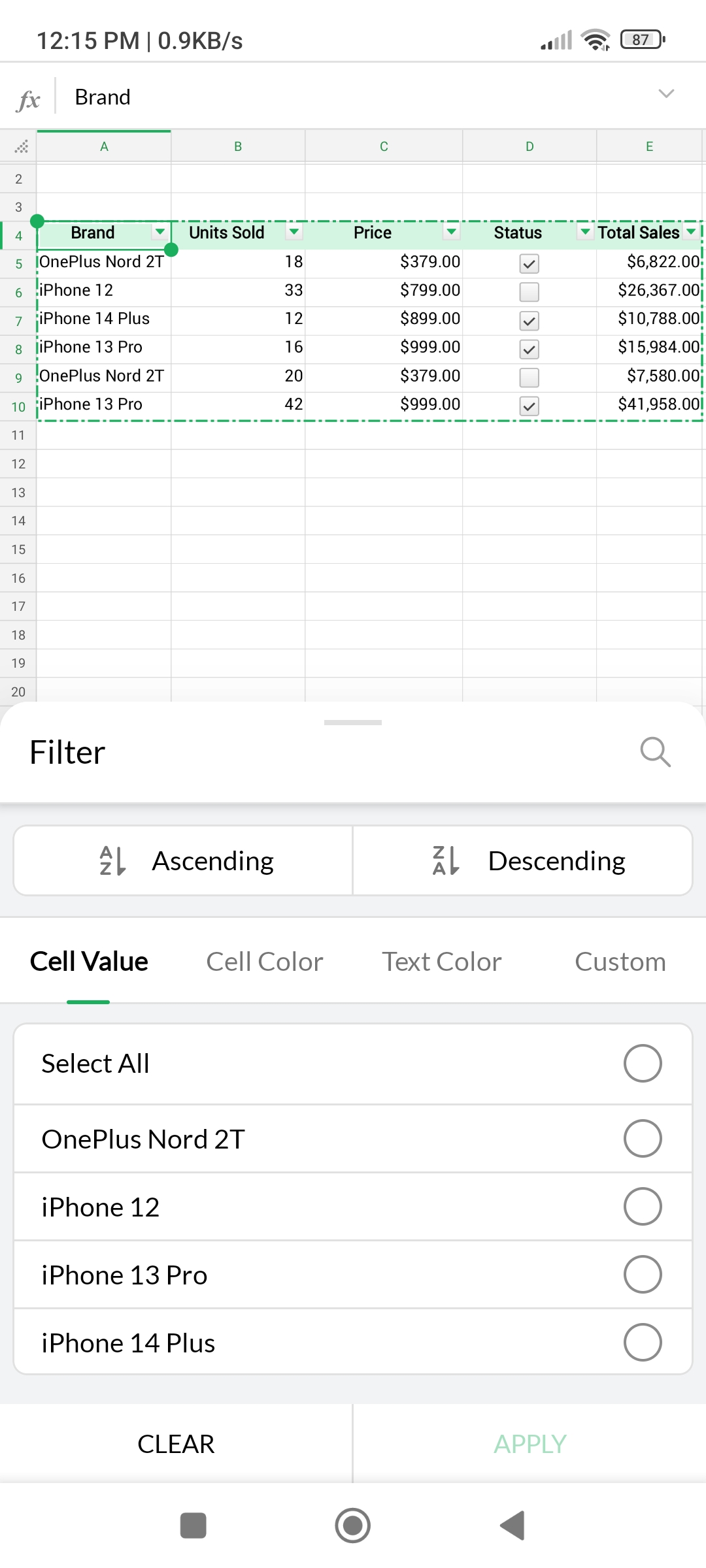Open the Status column filter dropdown
This screenshot has height=1568, width=706.
[585, 231]
